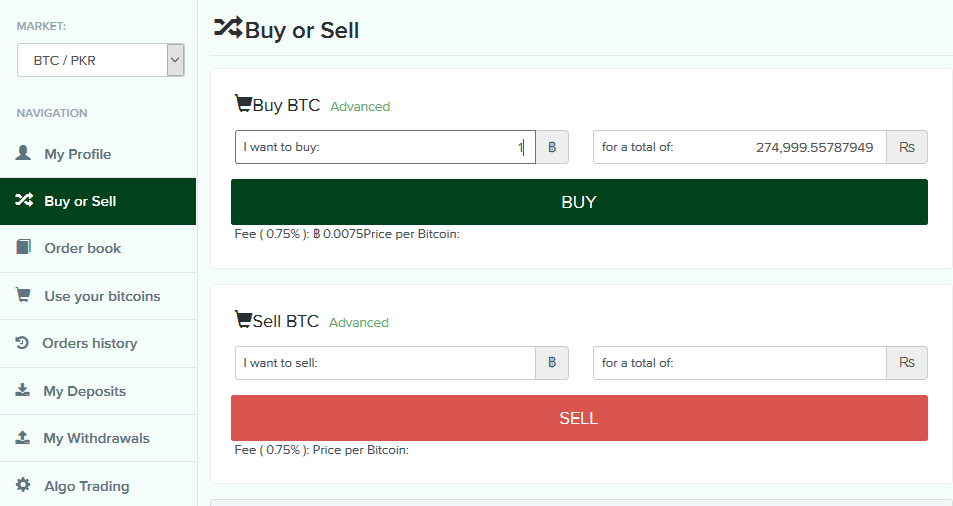Focus the I want to sell amount field
This screenshot has width=953, height=506.
385,363
